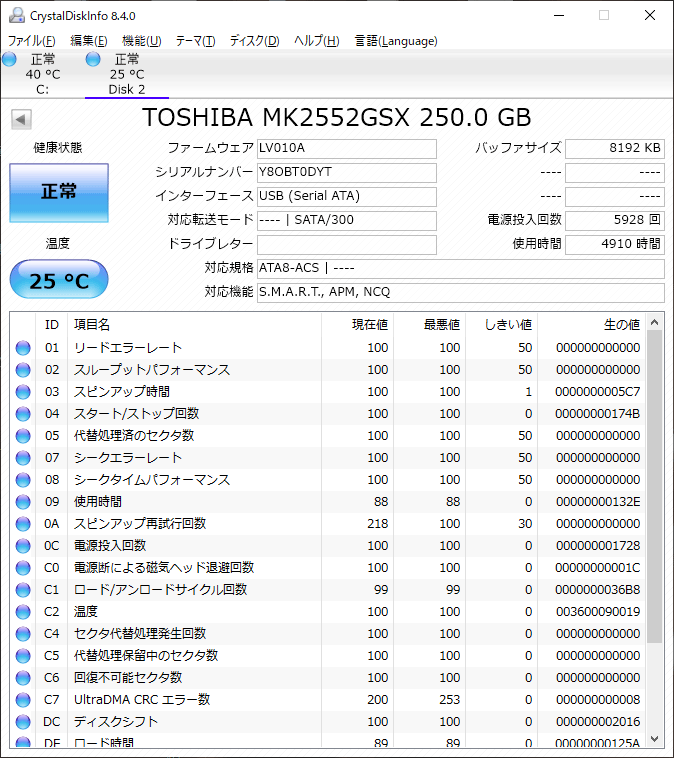Click the TOSHIBA MK2552GSX 250.0 GB title
Viewport: 674px width, 758px height.
[x=337, y=117]
